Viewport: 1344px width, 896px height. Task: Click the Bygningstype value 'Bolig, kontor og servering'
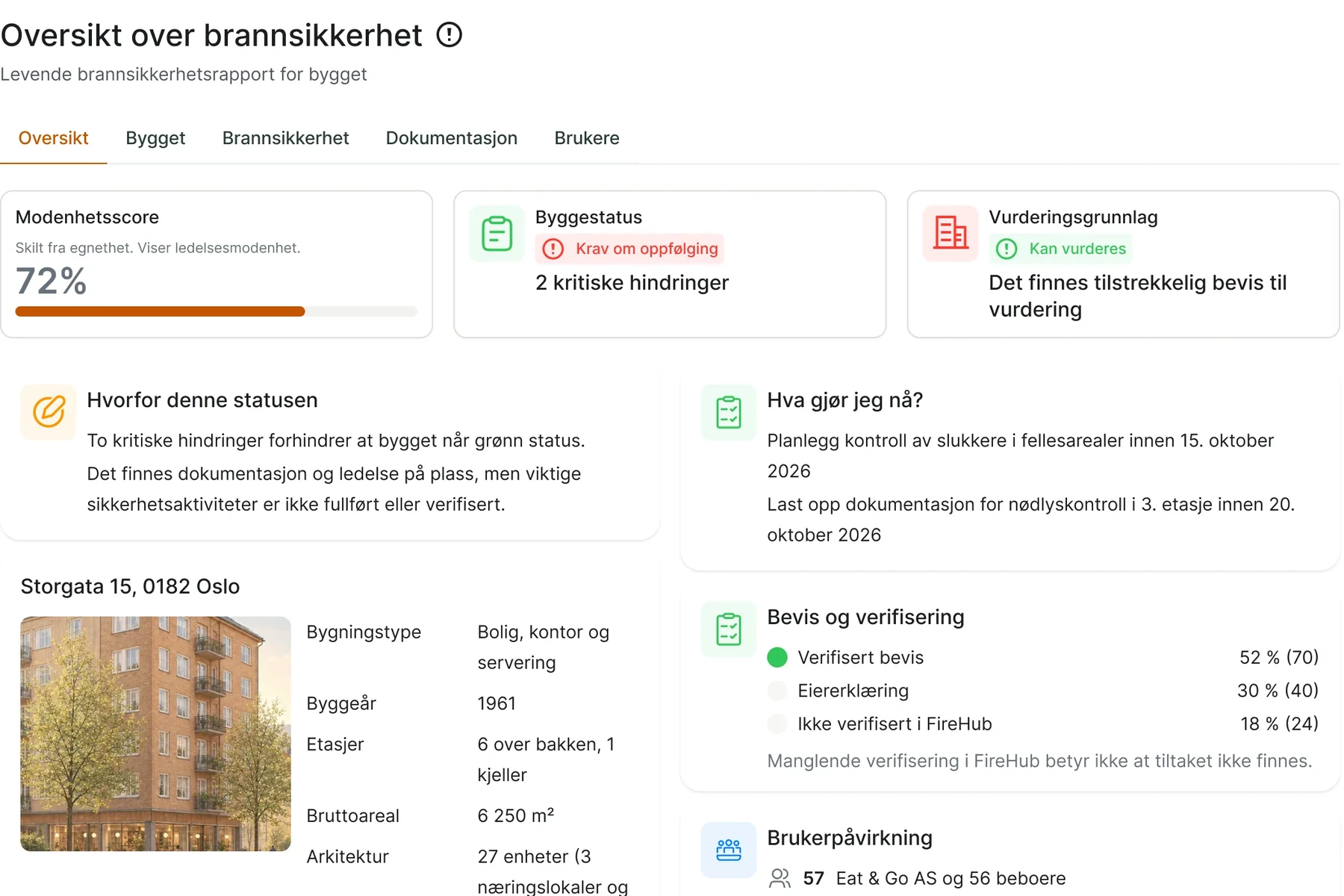click(544, 647)
